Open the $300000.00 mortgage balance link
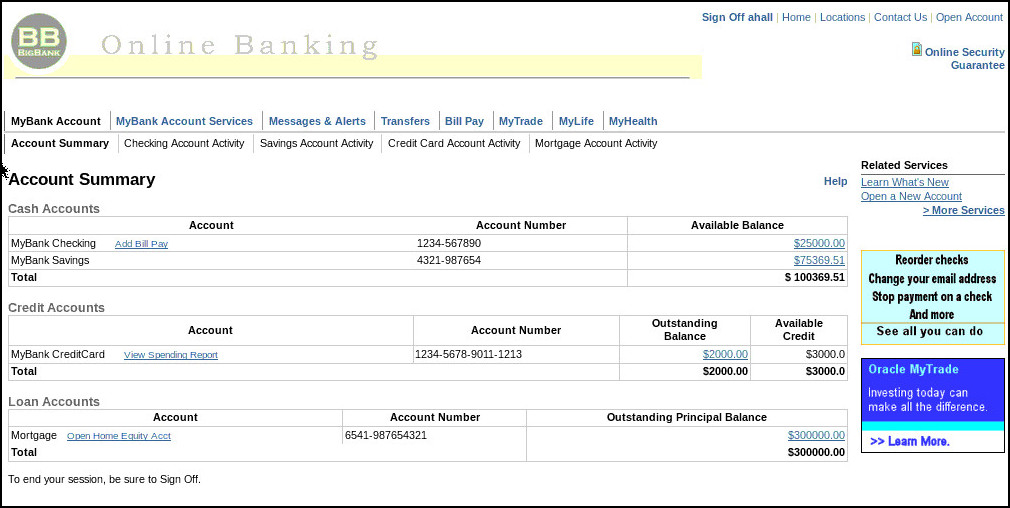 (816, 435)
